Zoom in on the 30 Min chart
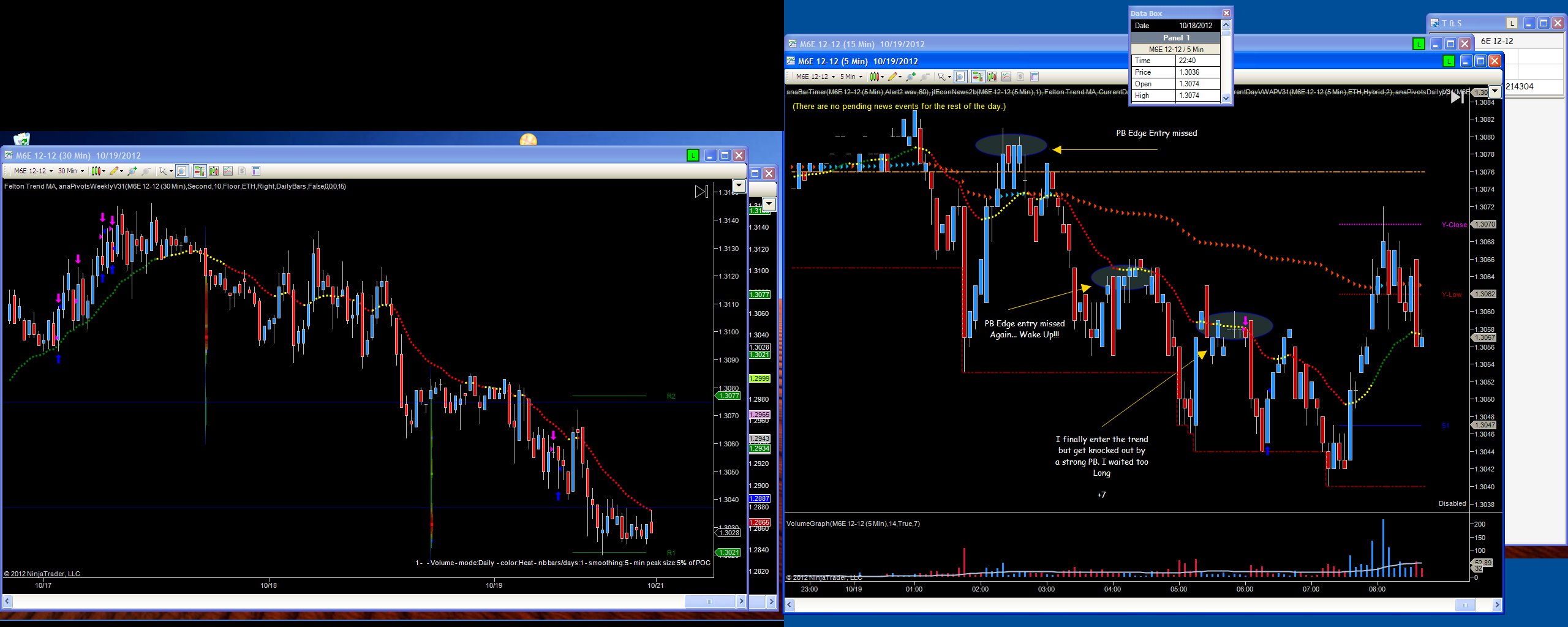The height and width of the screenshot is (627, 1568). point(132,171)
